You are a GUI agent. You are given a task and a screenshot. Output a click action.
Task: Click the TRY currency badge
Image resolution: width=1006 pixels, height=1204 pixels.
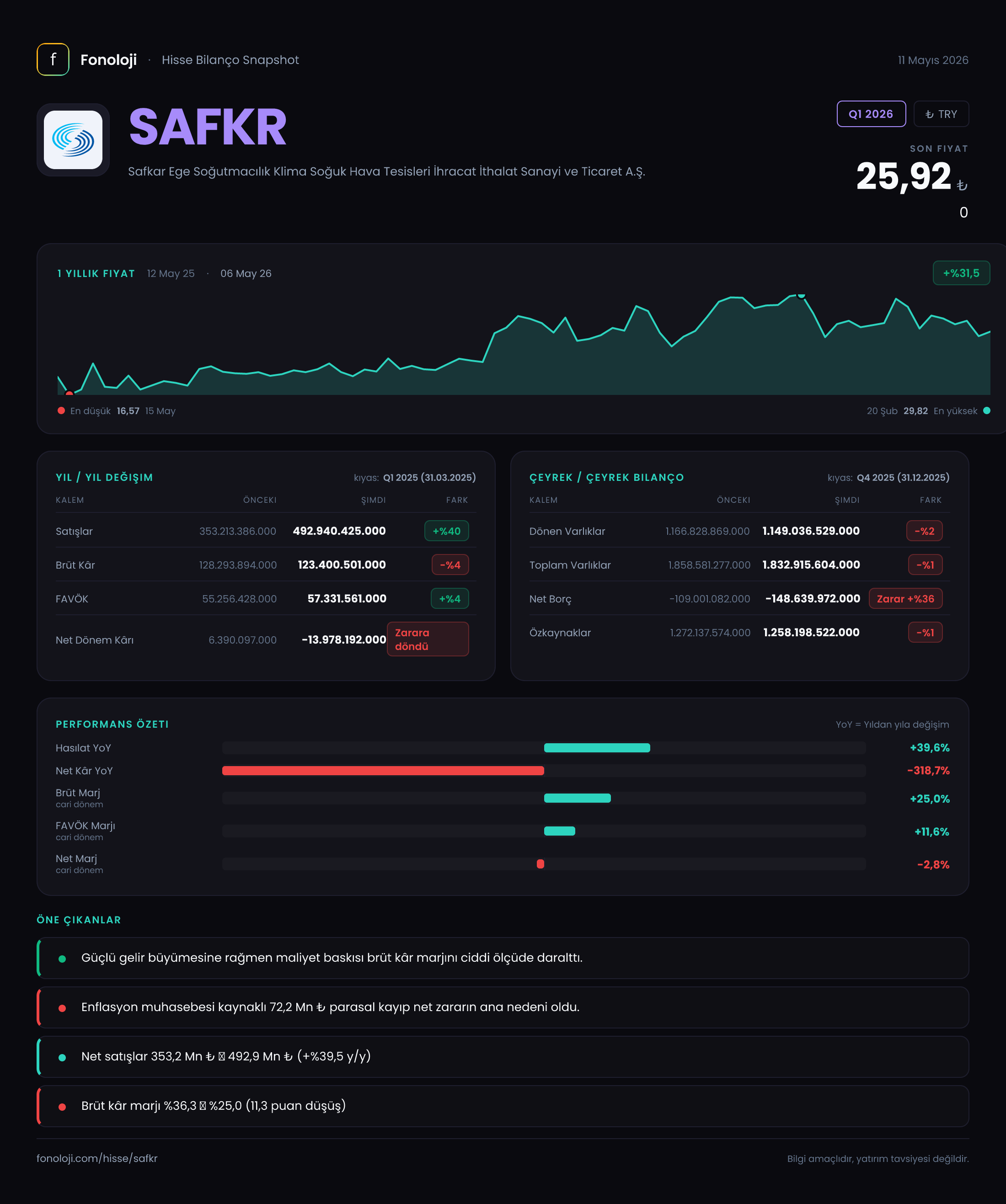coord(941,113)
